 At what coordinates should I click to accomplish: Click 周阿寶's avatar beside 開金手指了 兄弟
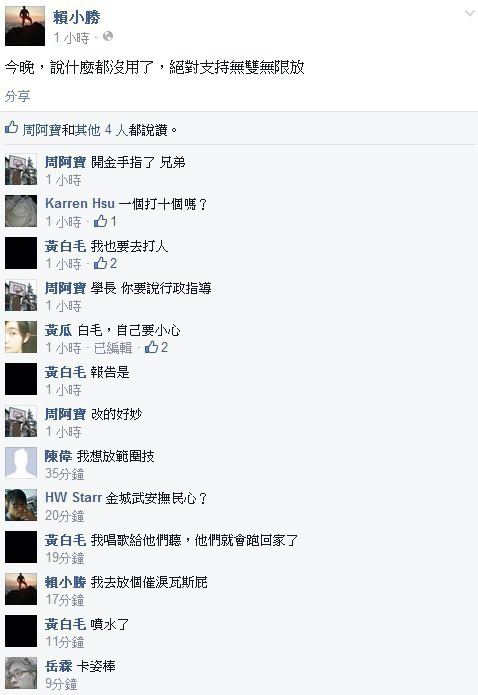click(x=21, y=169)
